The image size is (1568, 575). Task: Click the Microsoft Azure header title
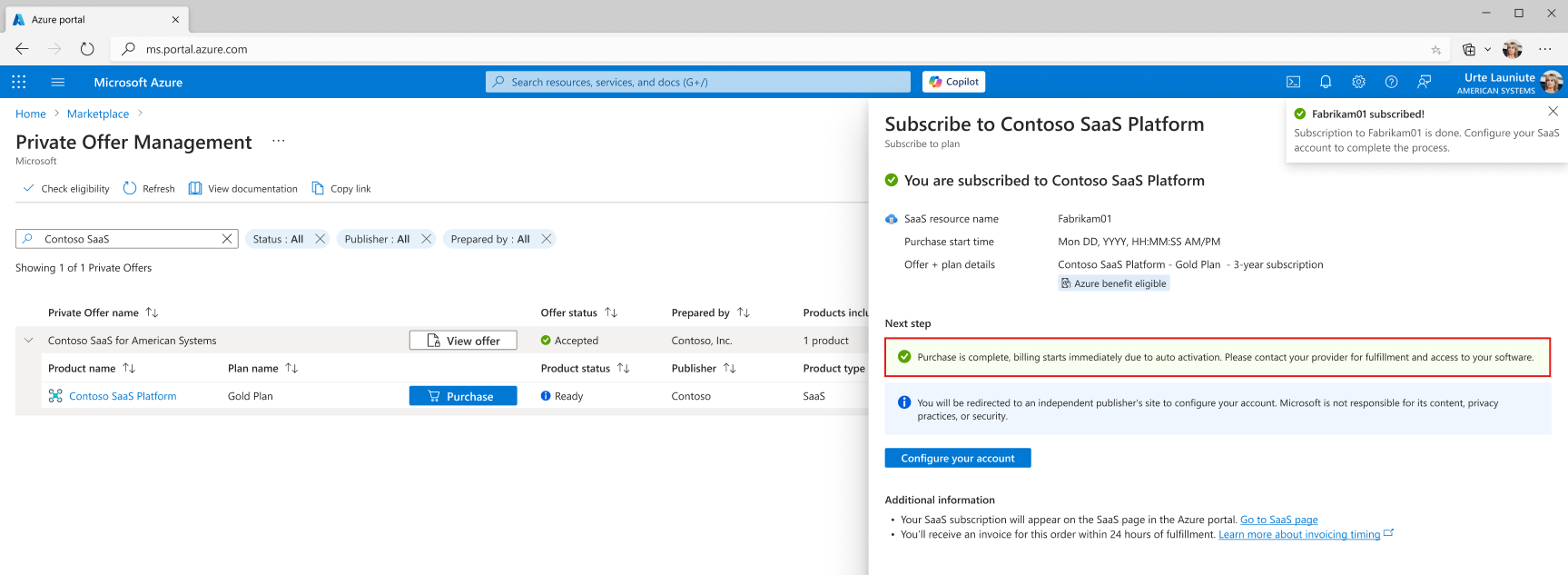[138, 82]
